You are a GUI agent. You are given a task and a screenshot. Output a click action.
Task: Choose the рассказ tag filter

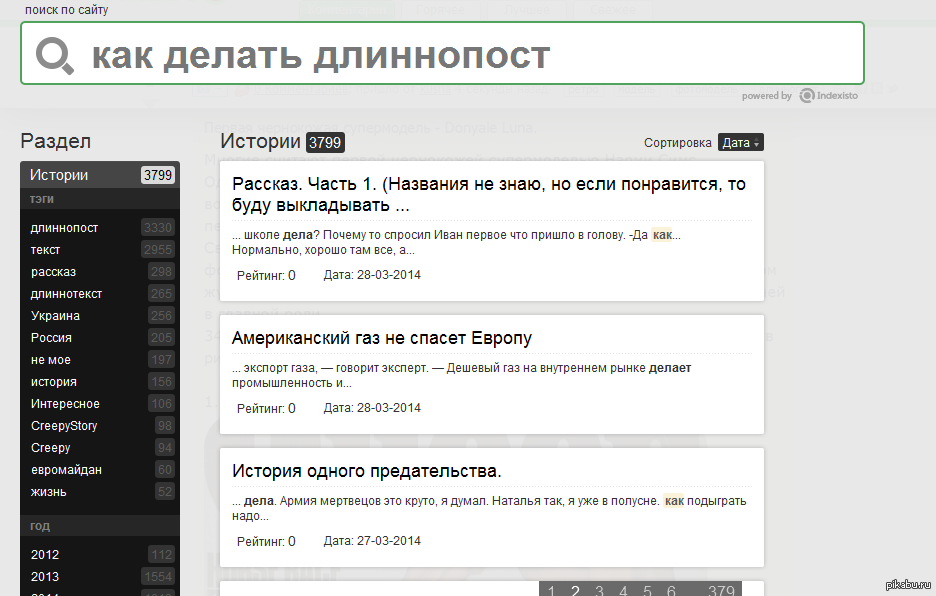[x=53, y=272]
